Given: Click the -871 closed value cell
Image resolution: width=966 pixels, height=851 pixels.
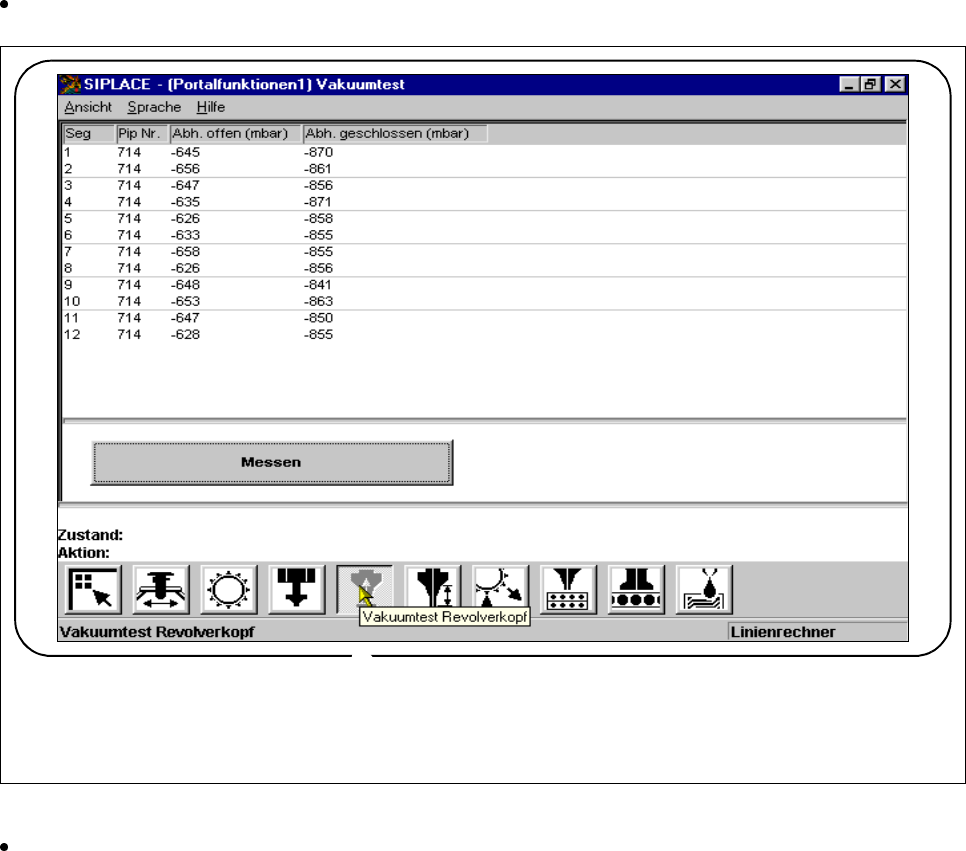Looking at the screenshot, I should (318, 202).
